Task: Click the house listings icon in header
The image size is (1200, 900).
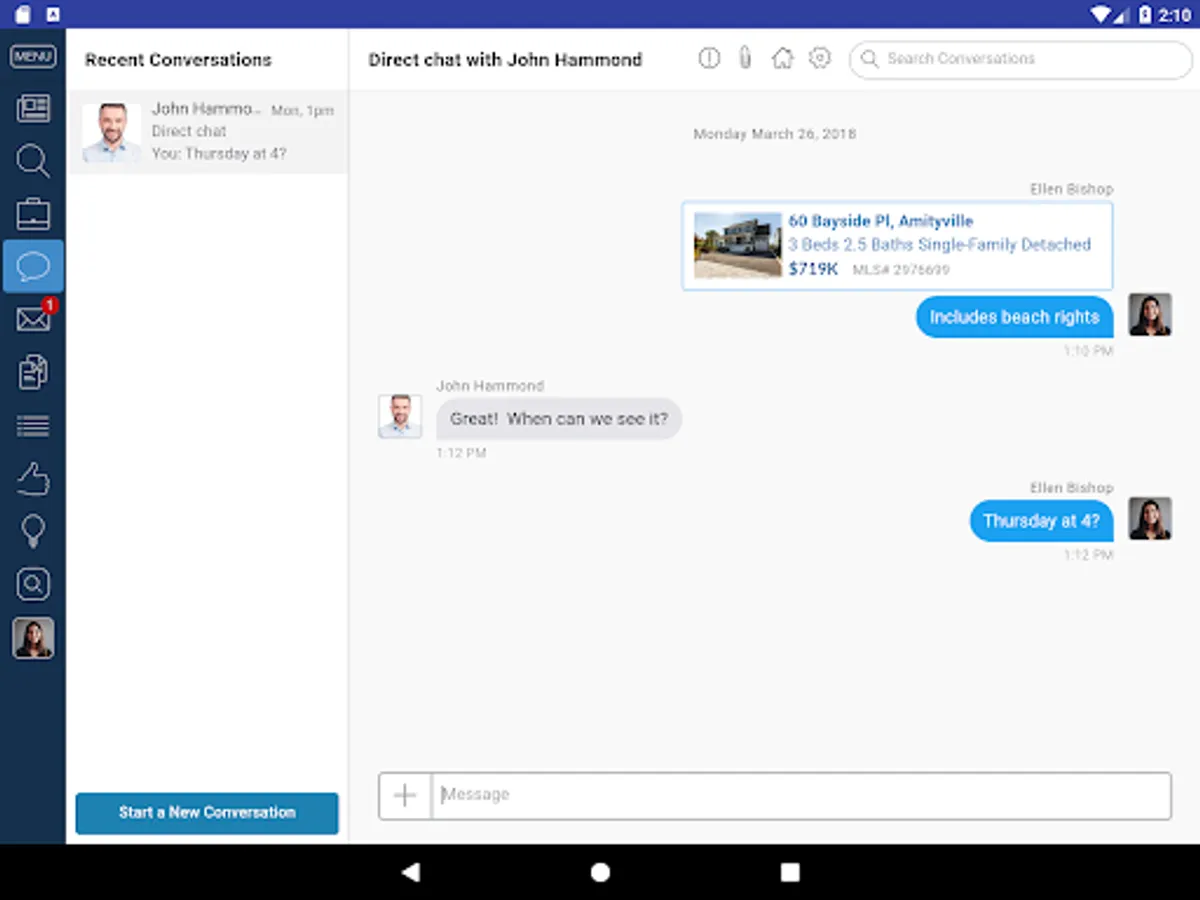Action: [x=783, y=58]
